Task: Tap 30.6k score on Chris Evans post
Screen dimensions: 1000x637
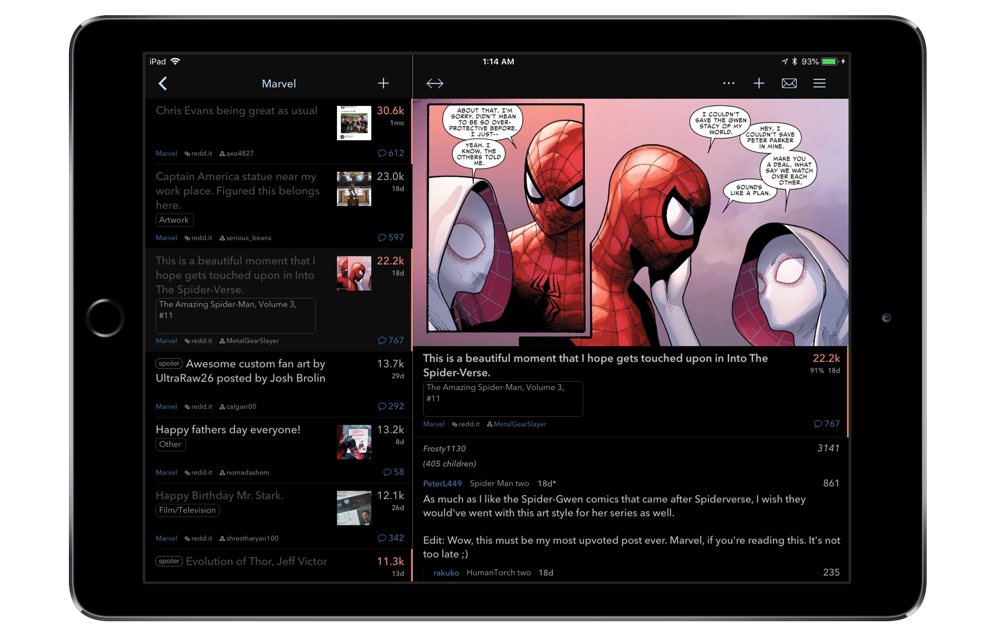Action: coord(390,110)
